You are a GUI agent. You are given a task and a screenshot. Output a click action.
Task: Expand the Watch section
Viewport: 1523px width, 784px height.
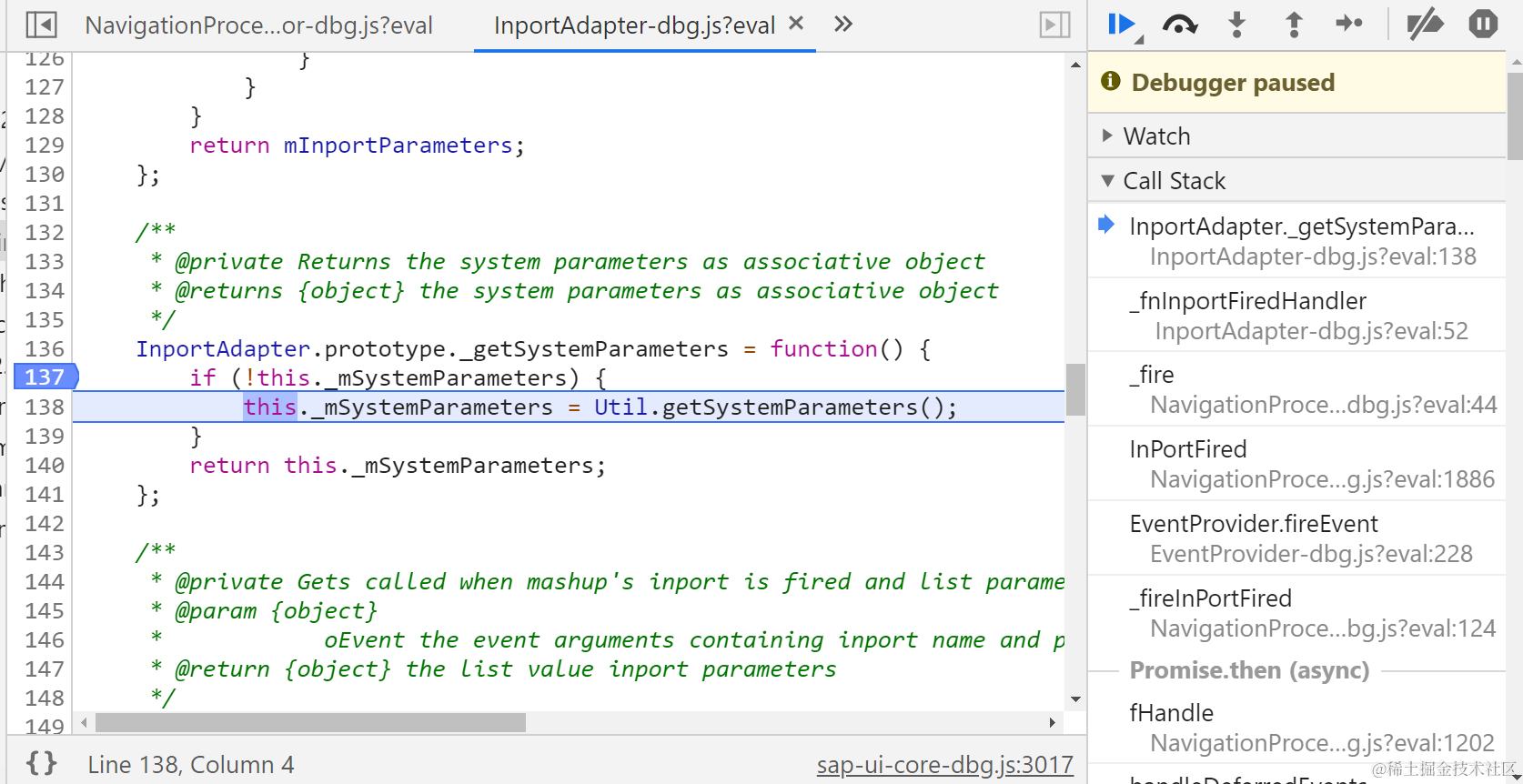pos(1296,136)
